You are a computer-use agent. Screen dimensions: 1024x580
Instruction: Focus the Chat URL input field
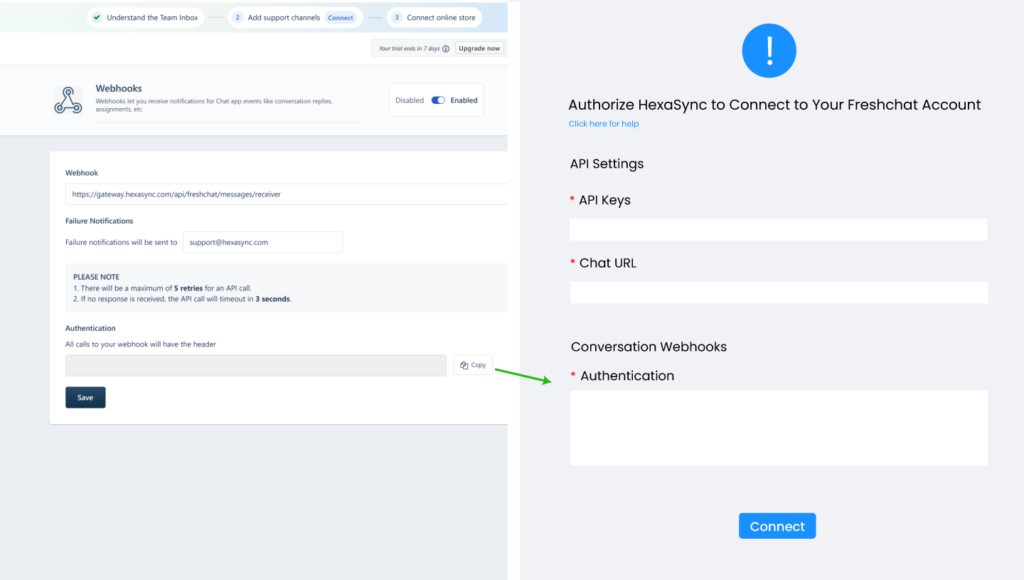tap(778, 293)
